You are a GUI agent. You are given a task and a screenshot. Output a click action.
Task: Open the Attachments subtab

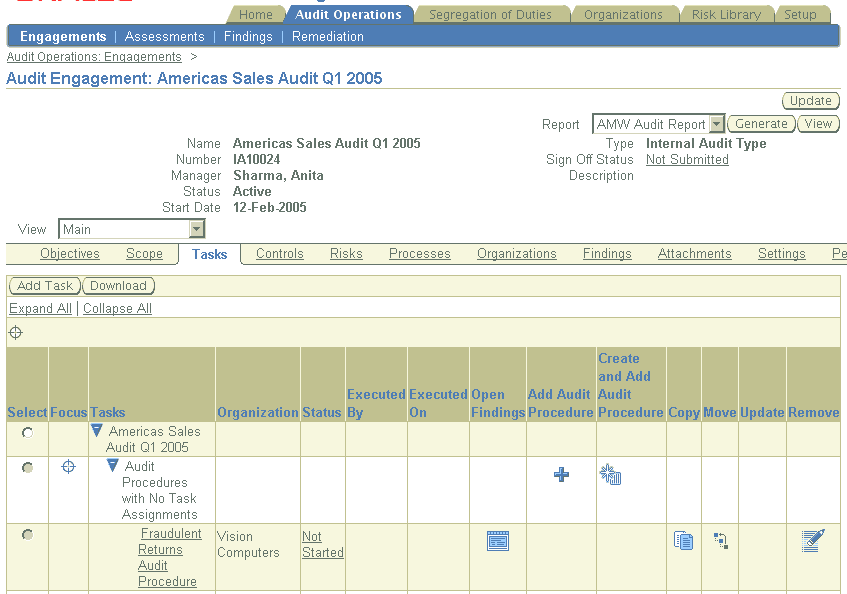tap(695, 254)
